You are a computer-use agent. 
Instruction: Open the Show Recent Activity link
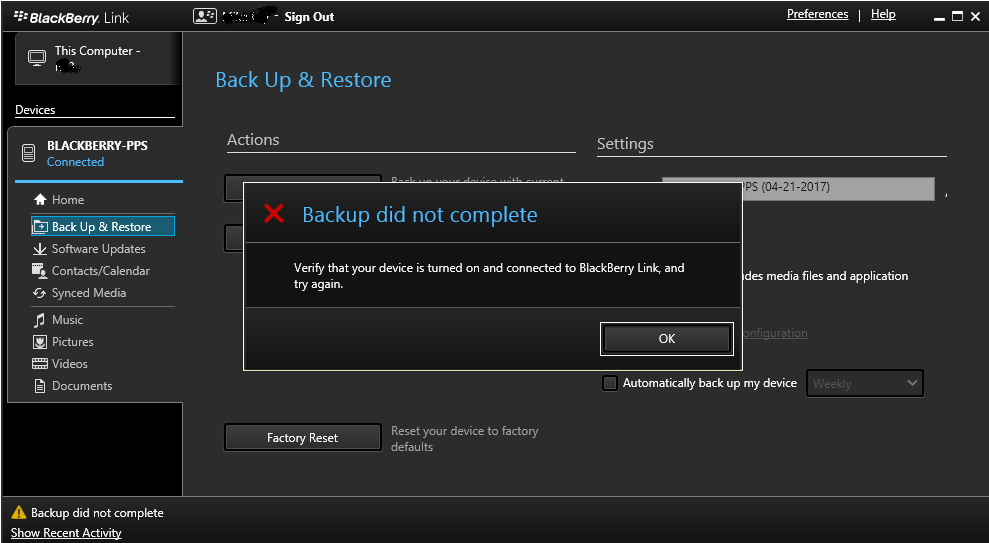click(66, 533)
